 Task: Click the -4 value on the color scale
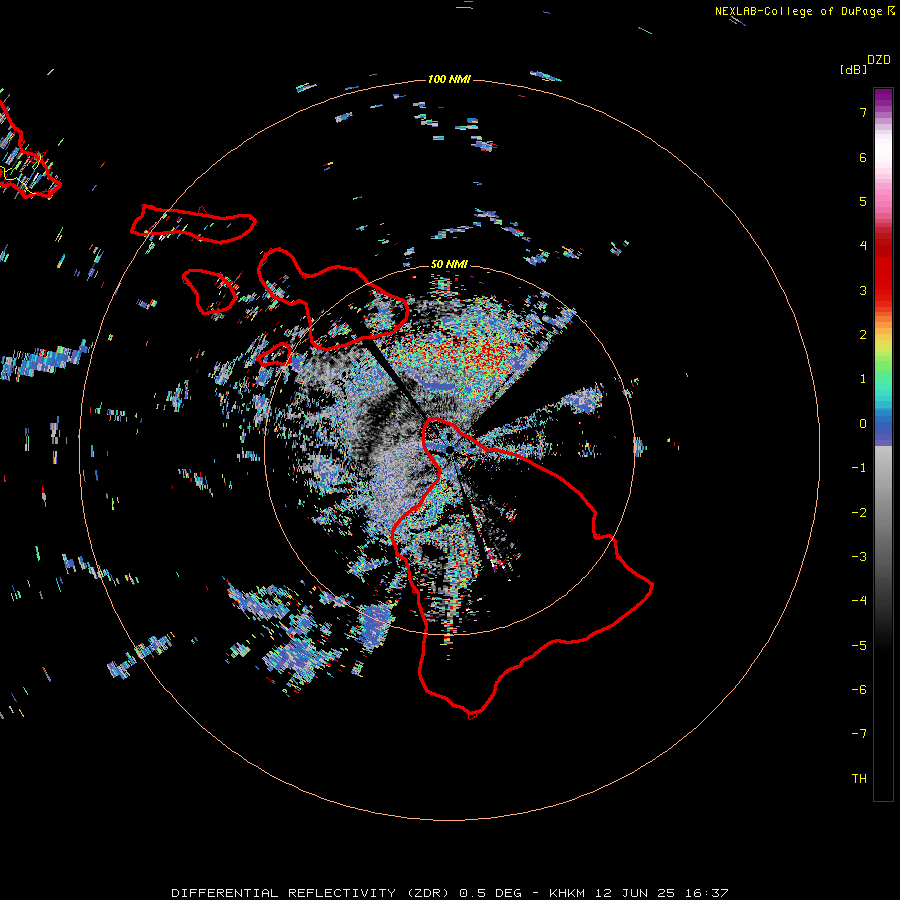click(x=859, y=601)
